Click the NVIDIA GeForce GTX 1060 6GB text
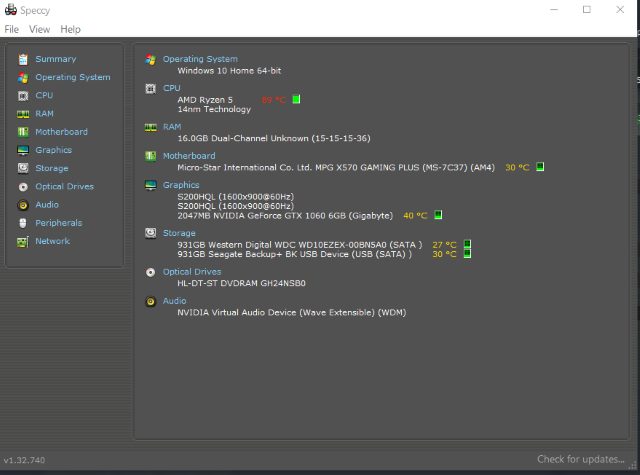The height and width of the screenshot is (475, 640). tap(285, 216)
